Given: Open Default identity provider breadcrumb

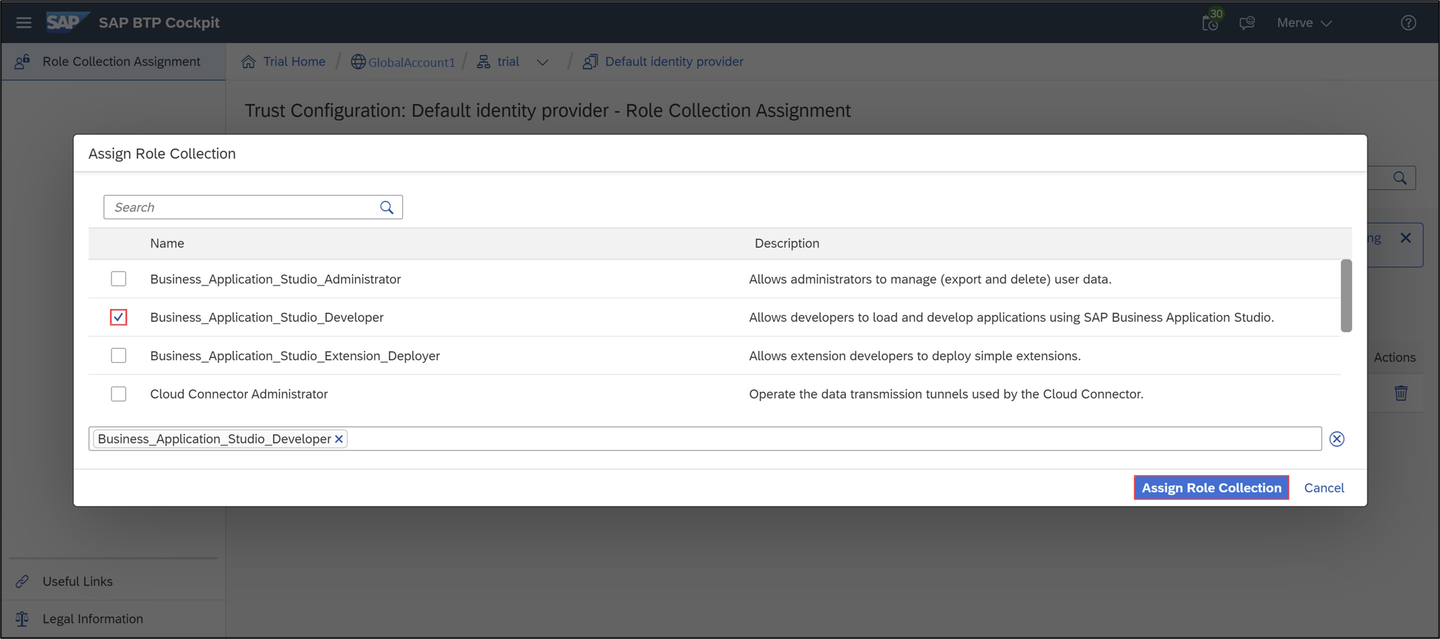Looking at the screenshot, I should pyautogui.click(x=674, y=61).
